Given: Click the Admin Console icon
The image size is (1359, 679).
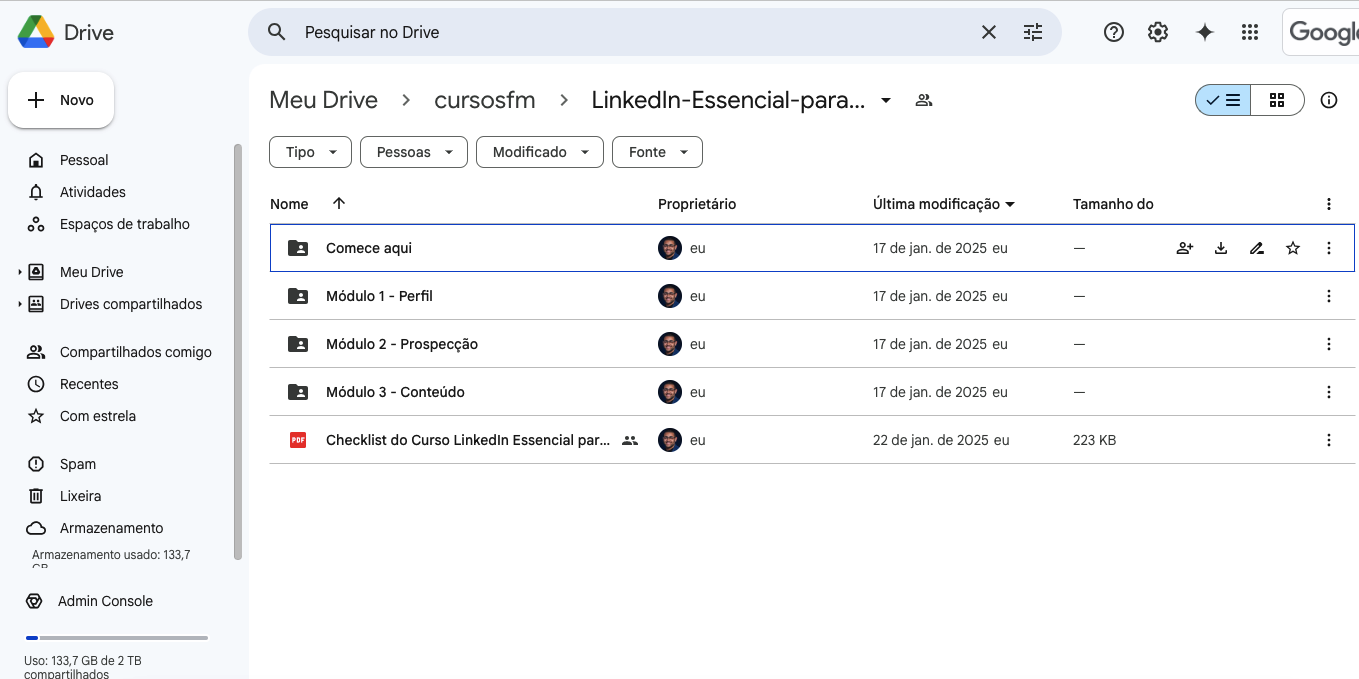Looking at the screenshot, I should coord(34,601).
